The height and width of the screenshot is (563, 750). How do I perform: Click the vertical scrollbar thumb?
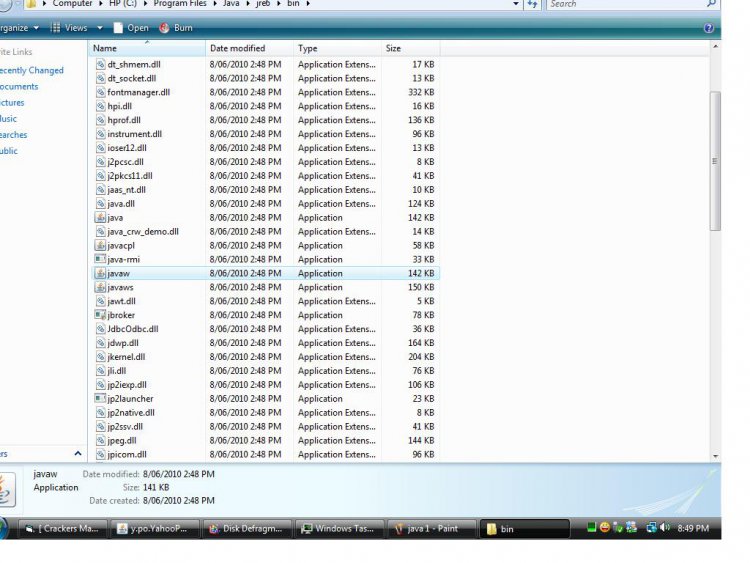715,161
